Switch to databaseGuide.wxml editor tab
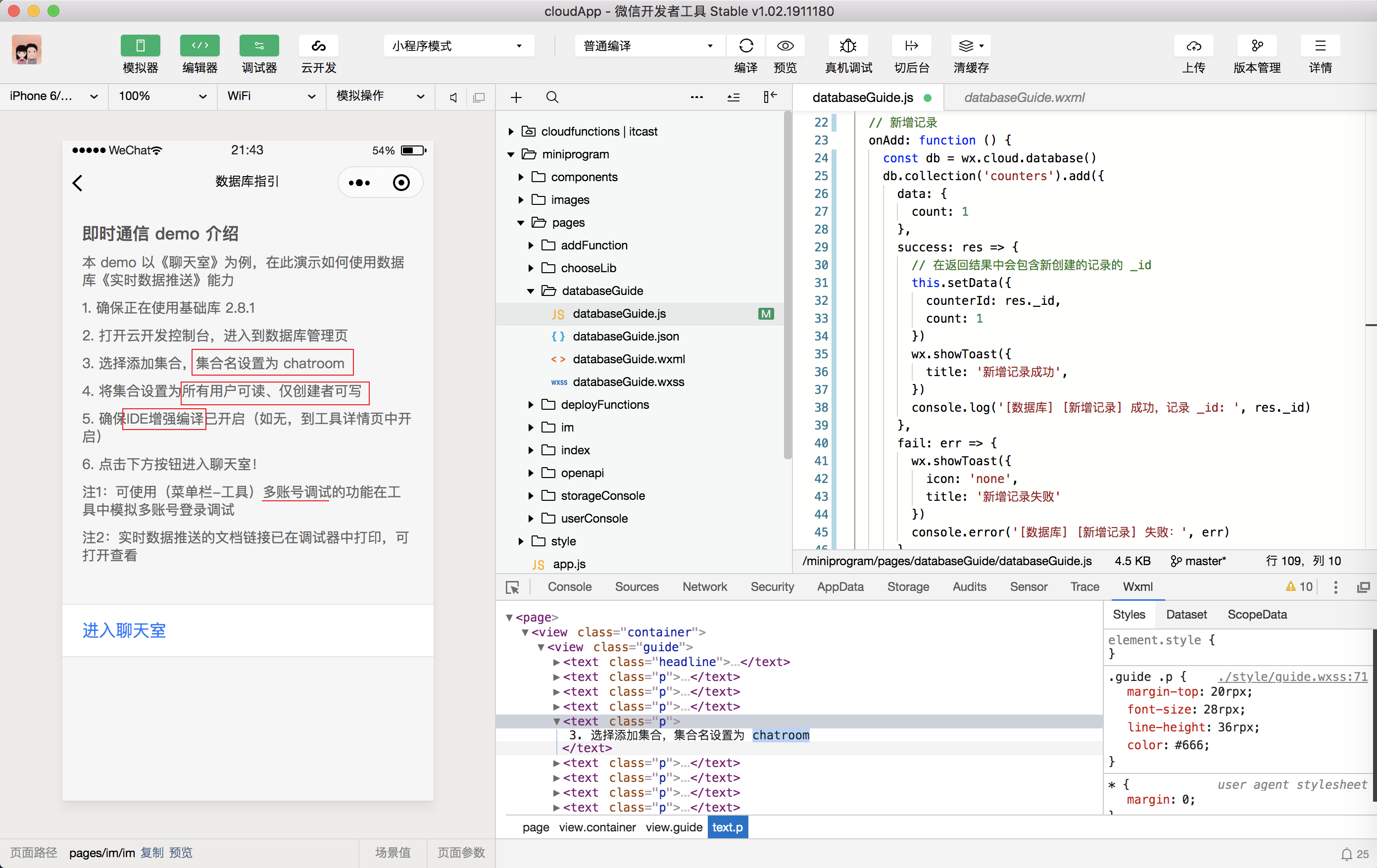This screenshot has height=868, width=1377. pos(1024,97)
